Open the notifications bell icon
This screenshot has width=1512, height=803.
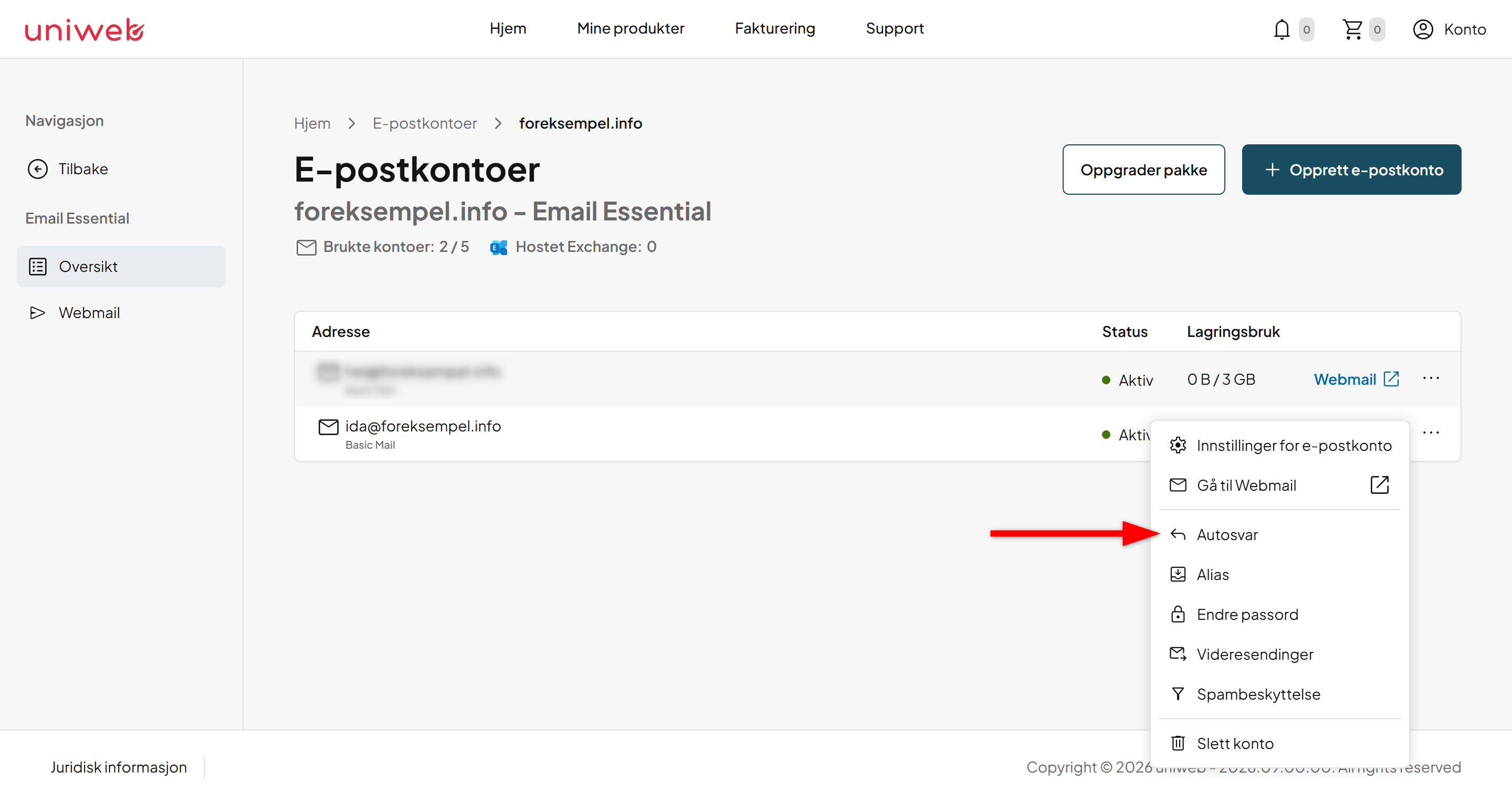point(1282,29)
